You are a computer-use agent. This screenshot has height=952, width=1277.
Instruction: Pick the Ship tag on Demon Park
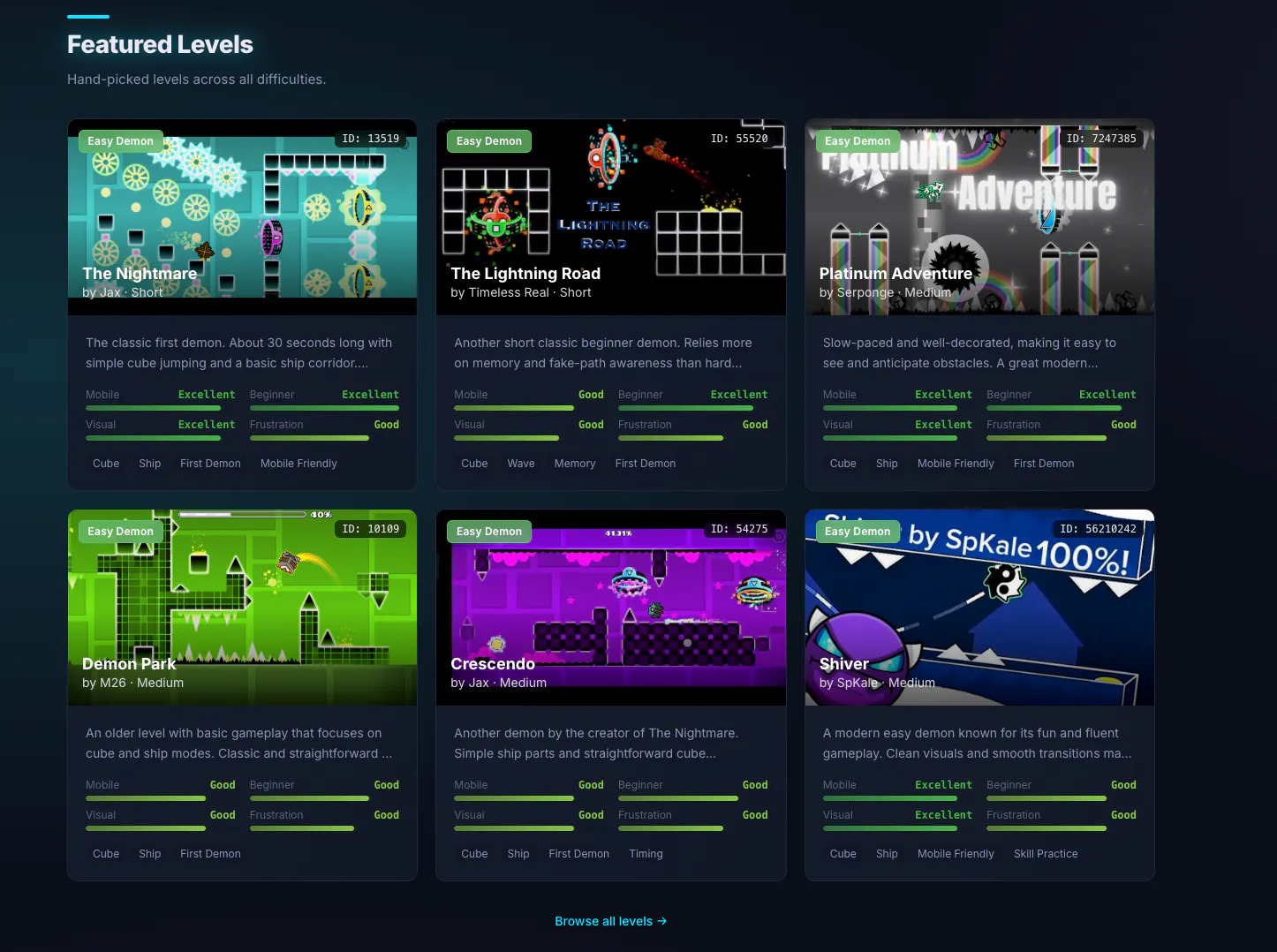[150, 854]
